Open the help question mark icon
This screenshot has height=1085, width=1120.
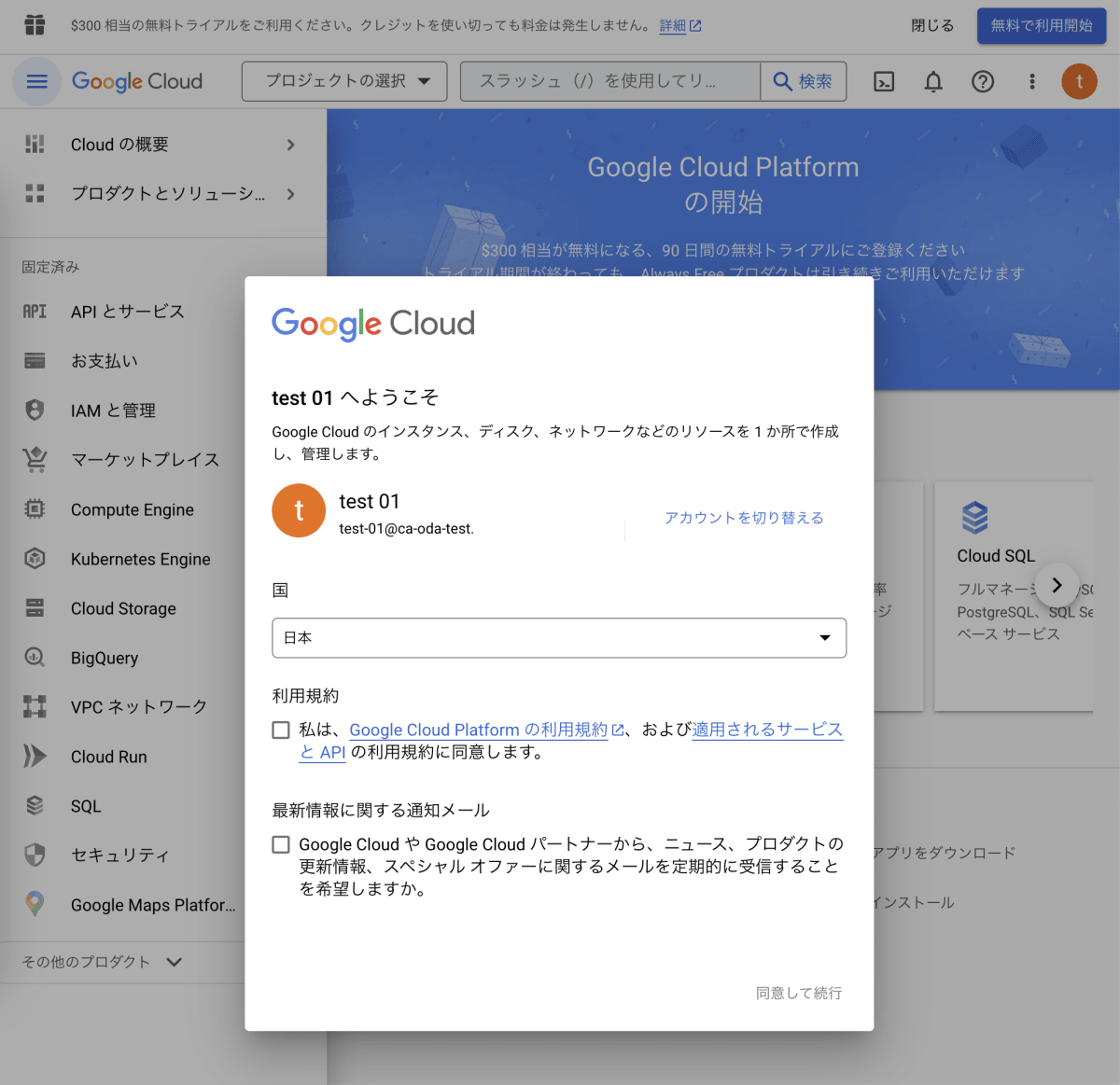coord(983,82)
